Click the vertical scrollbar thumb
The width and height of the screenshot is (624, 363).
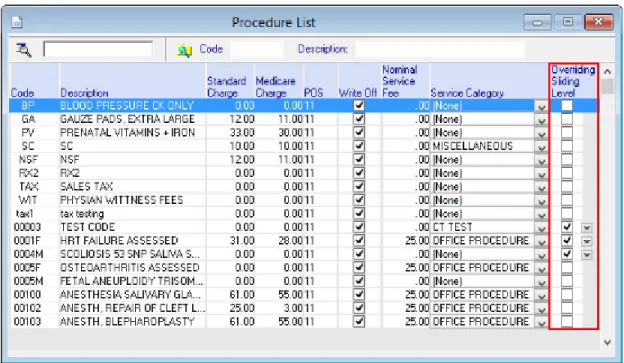[607, 86]
